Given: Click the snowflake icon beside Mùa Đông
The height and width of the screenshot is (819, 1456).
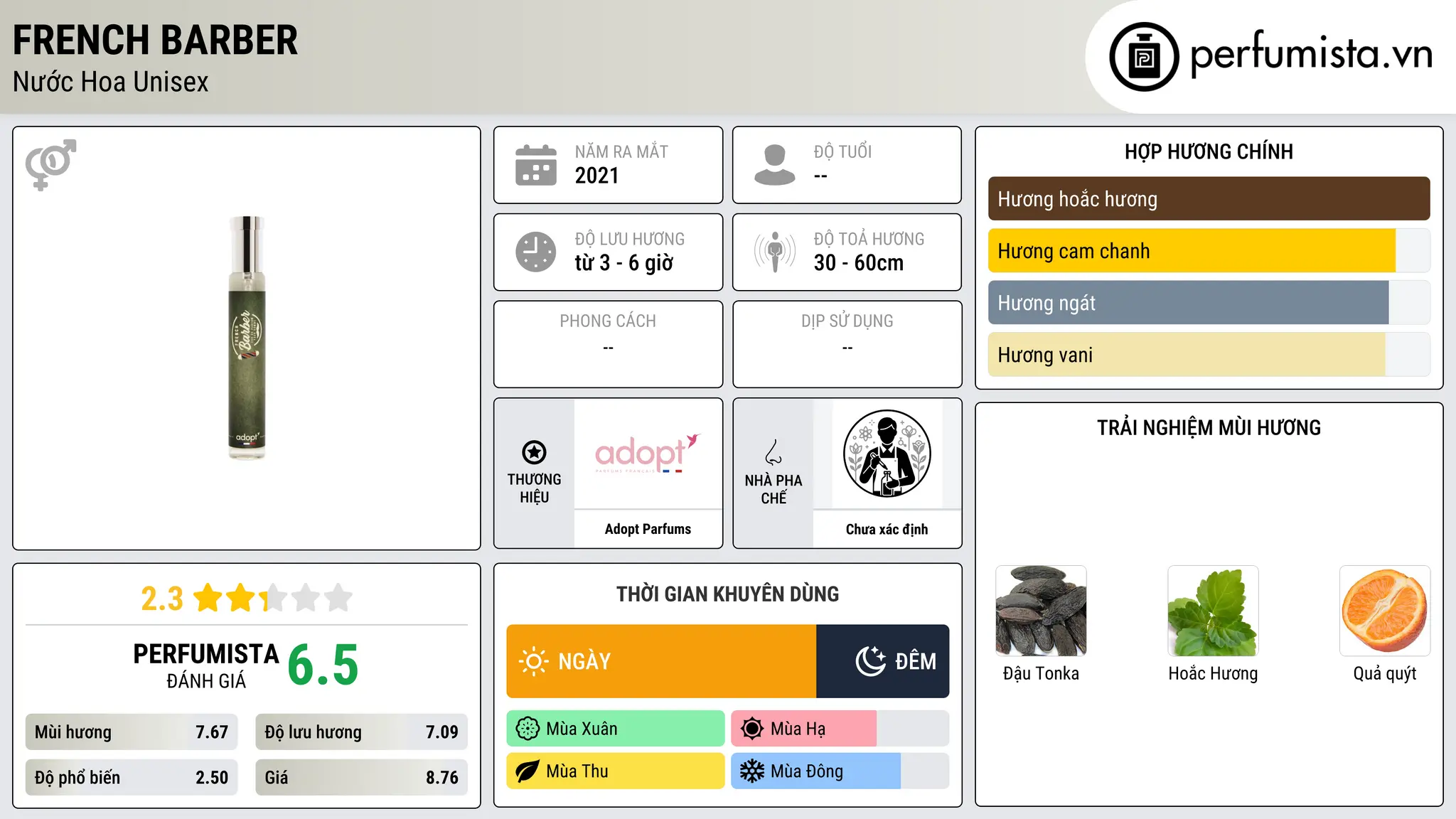Looking at the screenshot, I should (752, 771).
